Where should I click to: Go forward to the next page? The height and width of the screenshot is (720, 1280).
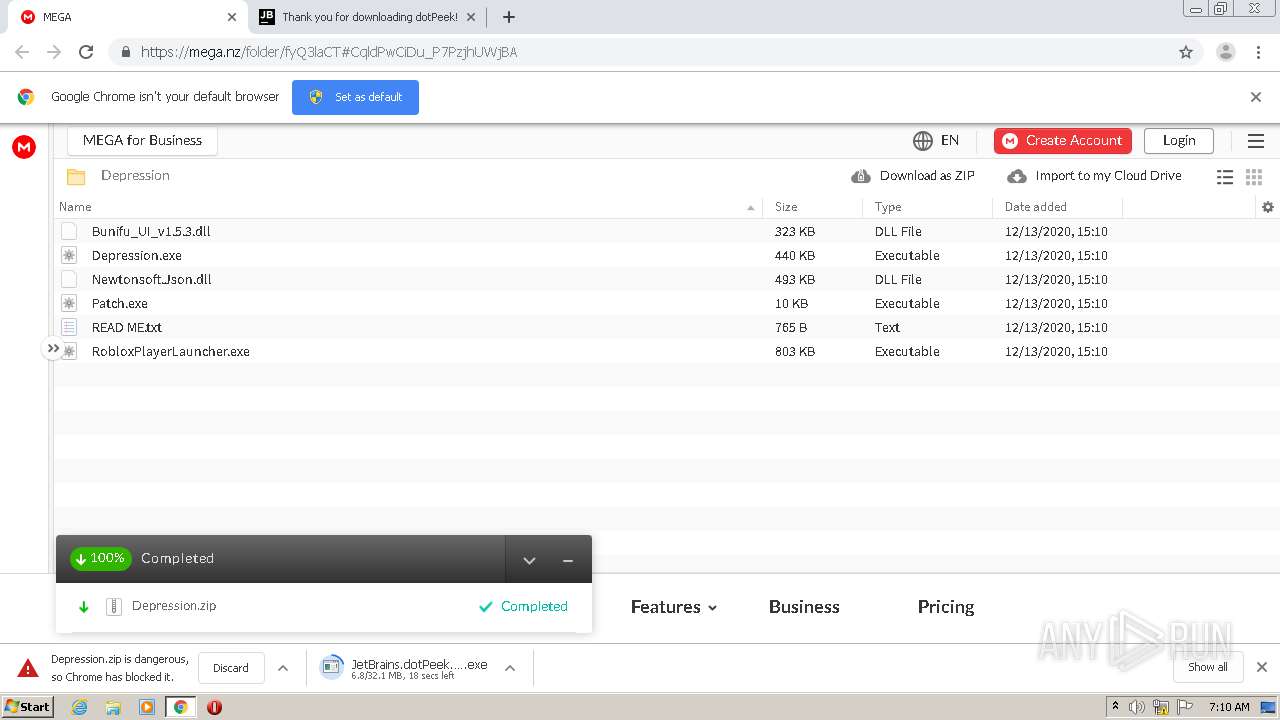(x=54, y=52)
